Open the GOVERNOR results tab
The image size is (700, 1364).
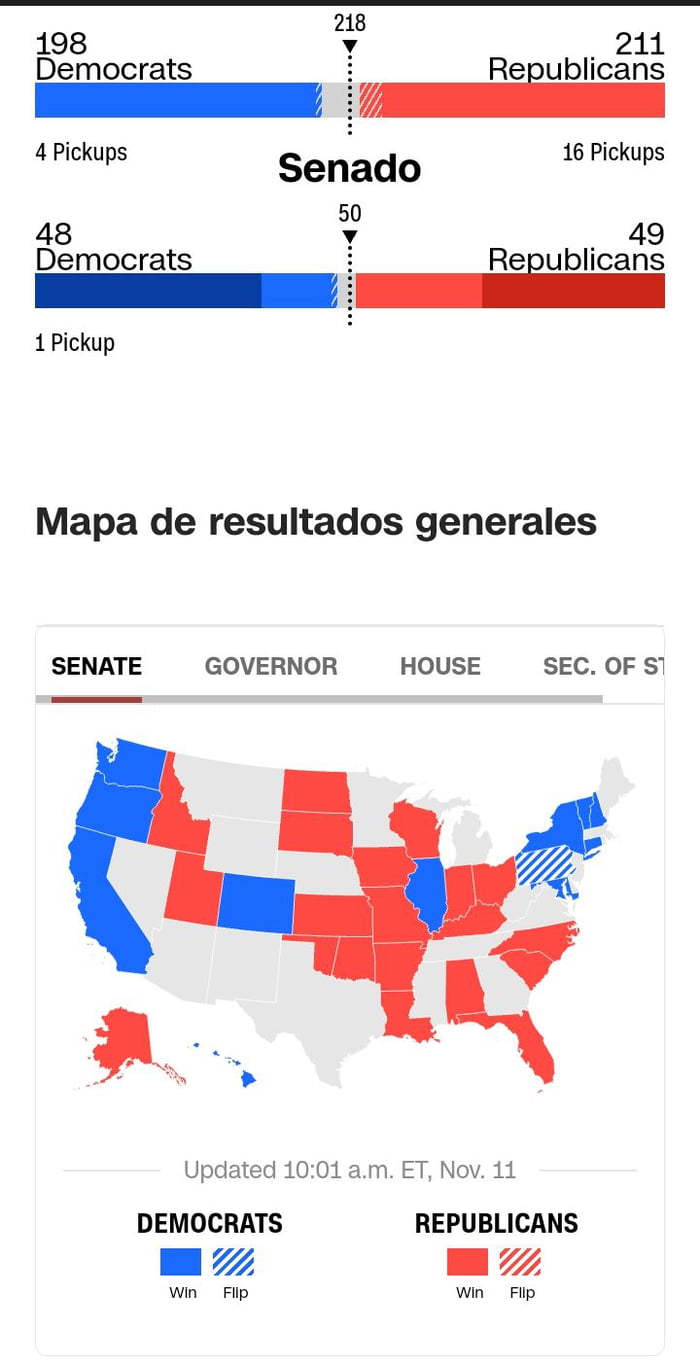pyautogui.click(x=270, y=665)
